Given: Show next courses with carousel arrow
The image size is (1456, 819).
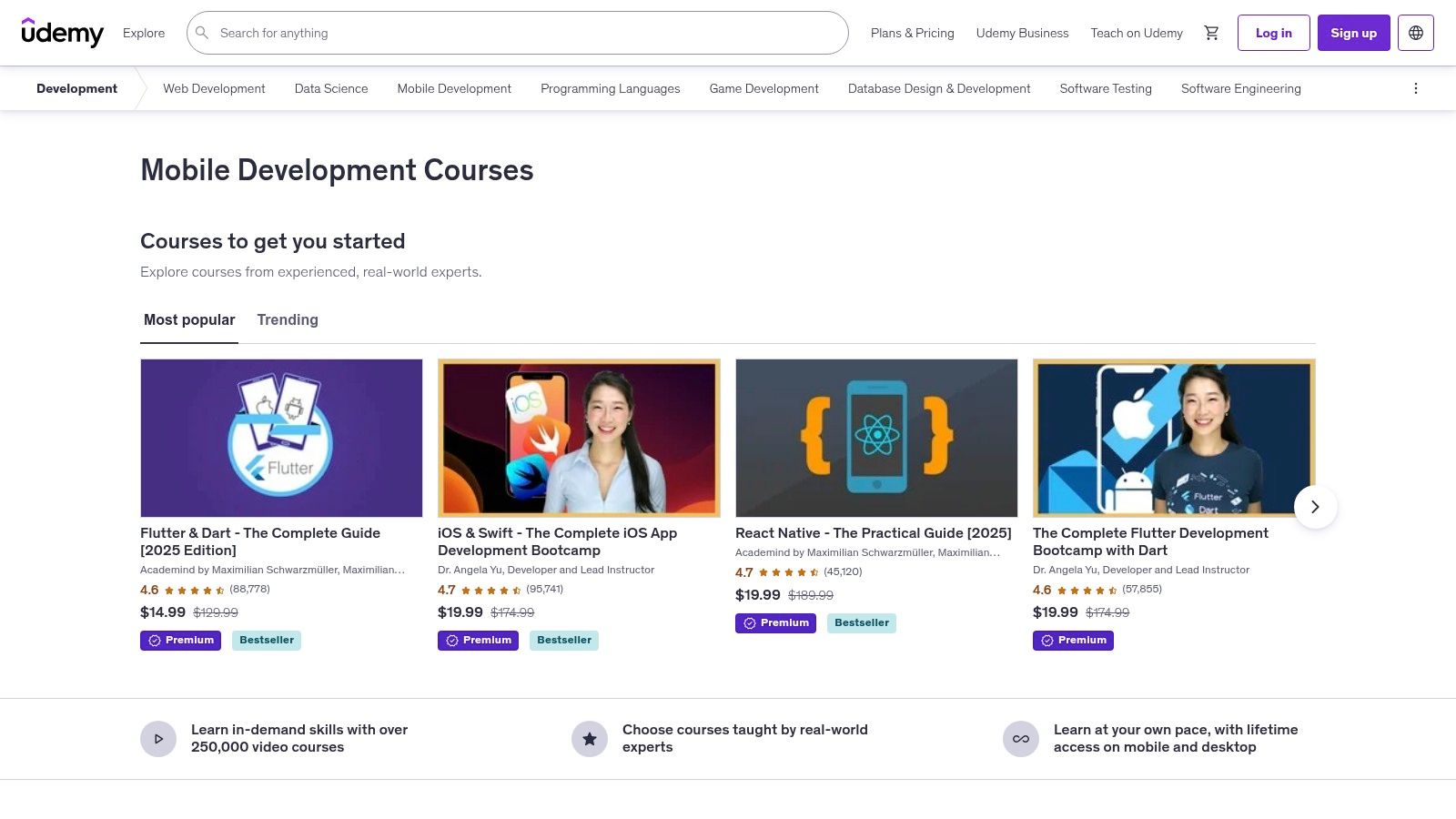Looking at the screenshot, I should pyautogui.click(x=1315, y=507).
